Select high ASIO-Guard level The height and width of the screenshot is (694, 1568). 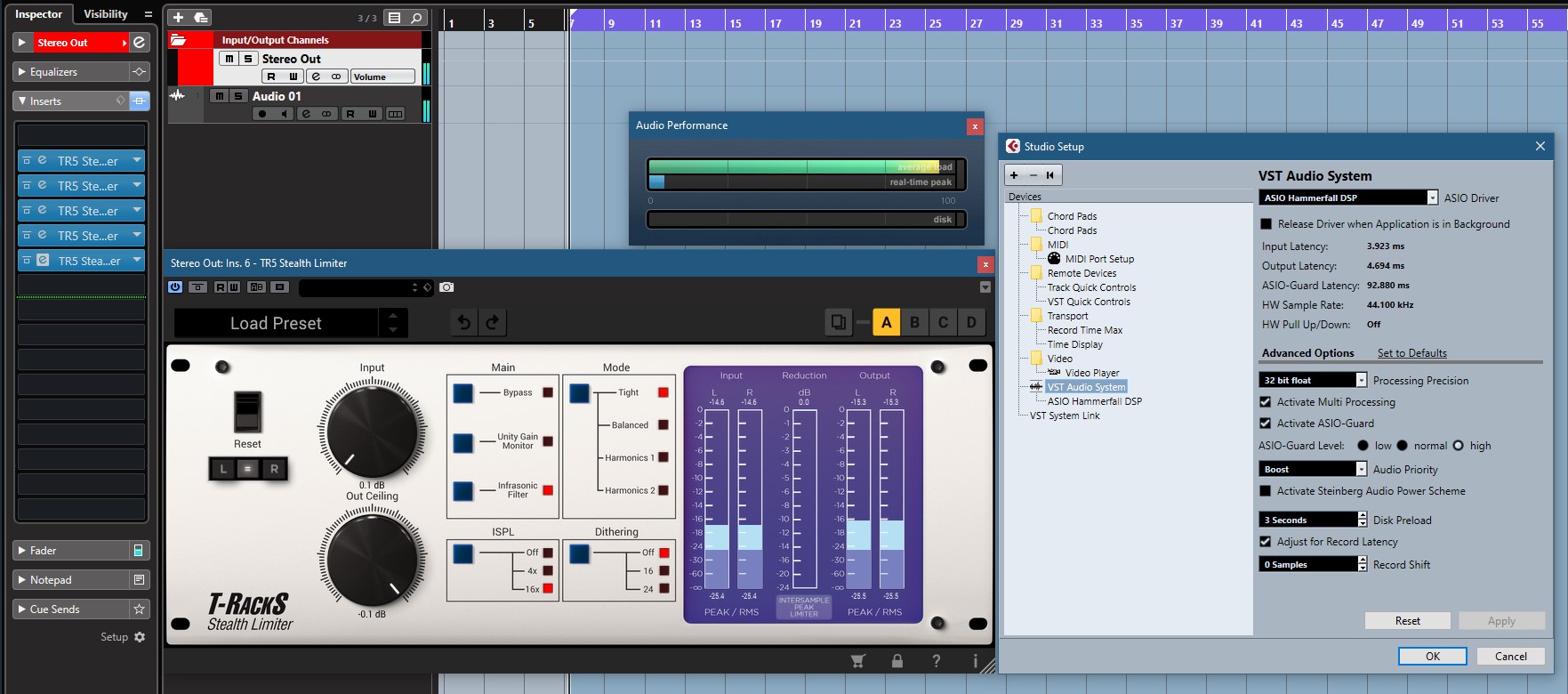(1458, 446)
